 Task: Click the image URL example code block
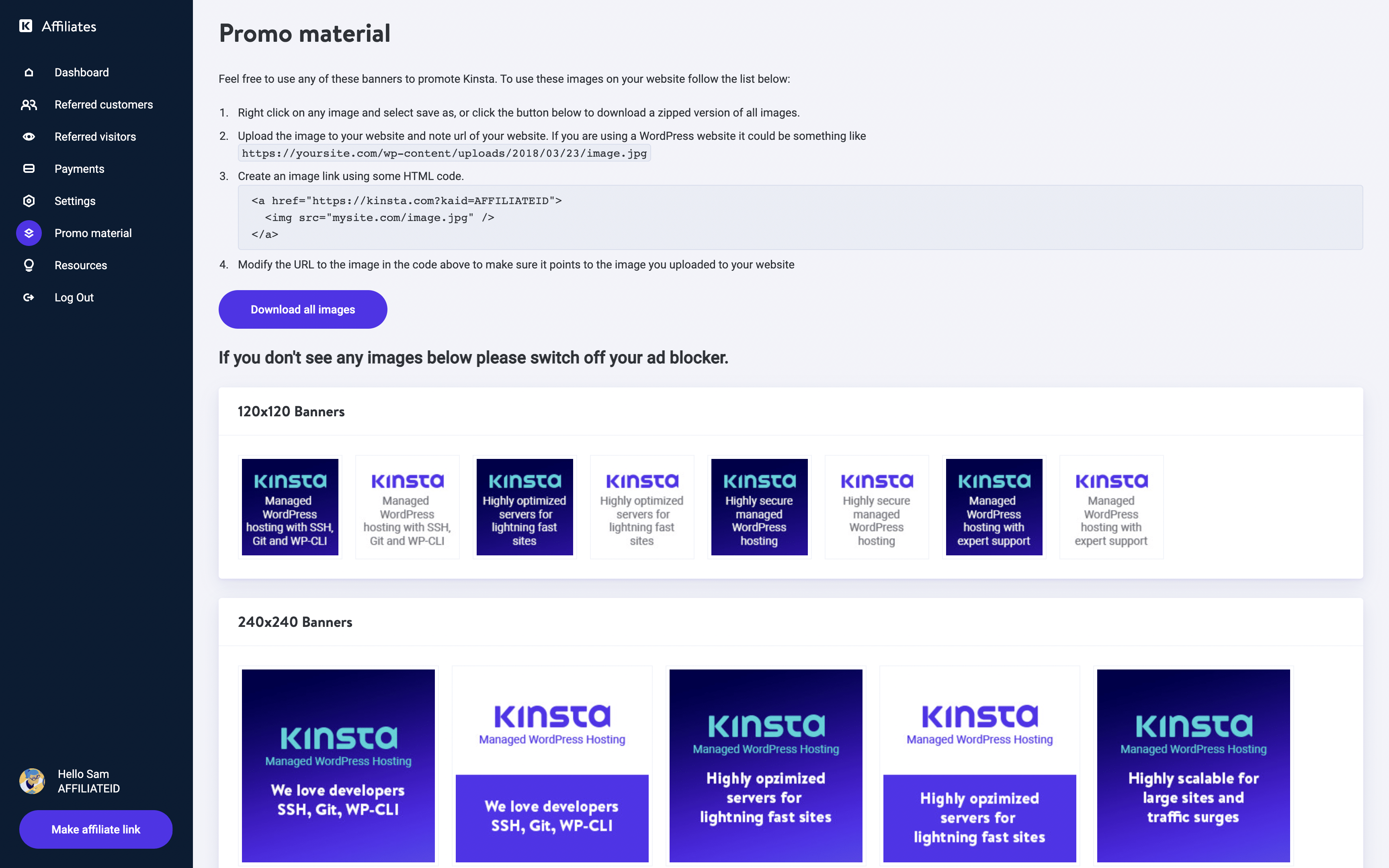[x=444, y=153]
